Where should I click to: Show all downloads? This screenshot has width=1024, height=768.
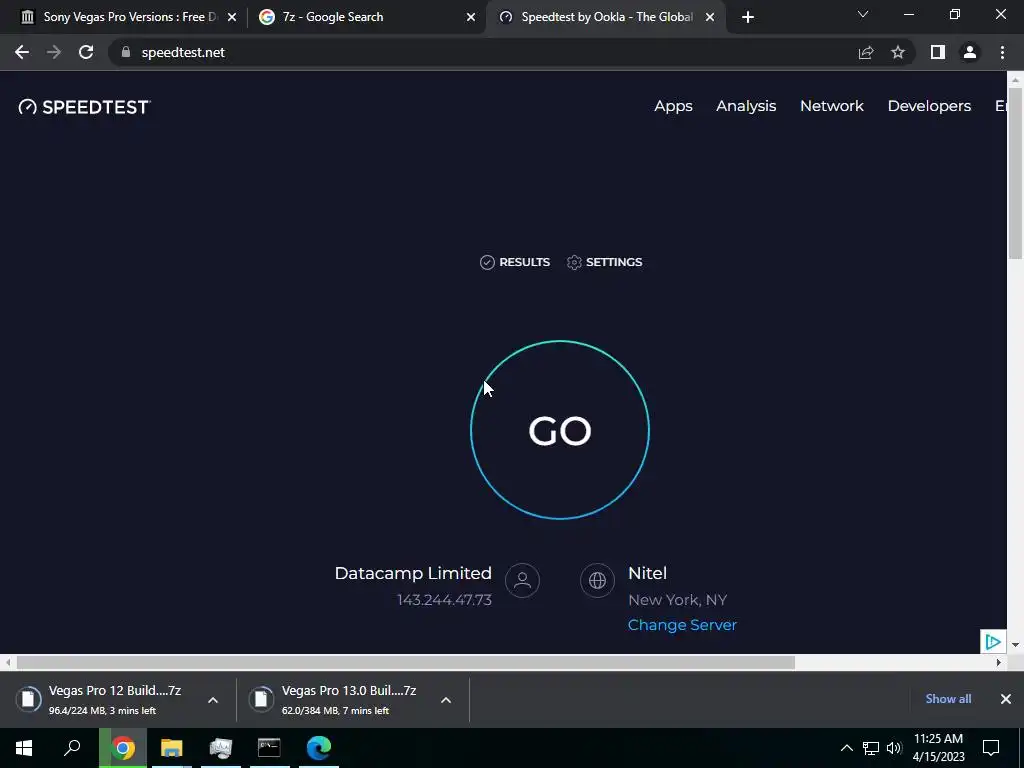[x=948, y=699]
